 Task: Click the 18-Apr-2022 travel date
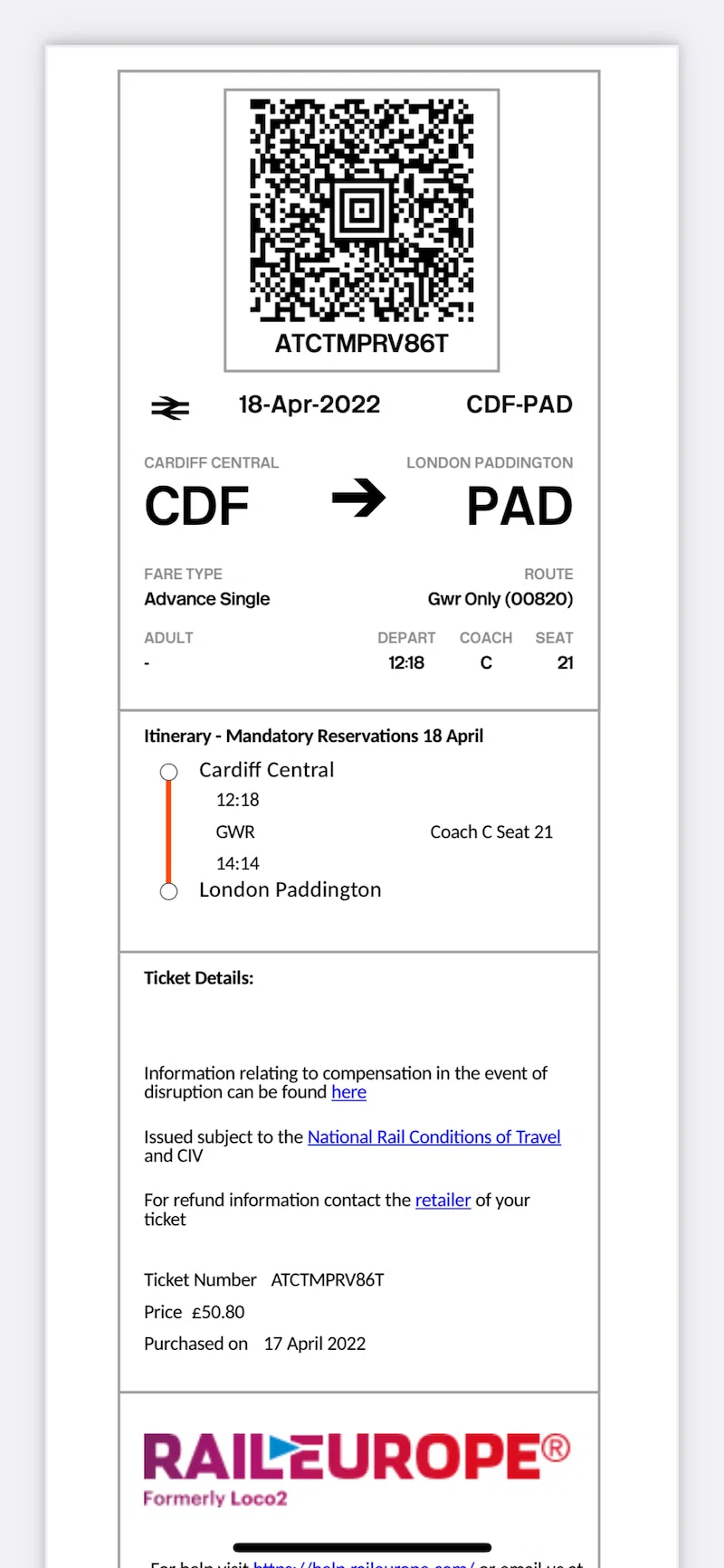coord(310,404)
